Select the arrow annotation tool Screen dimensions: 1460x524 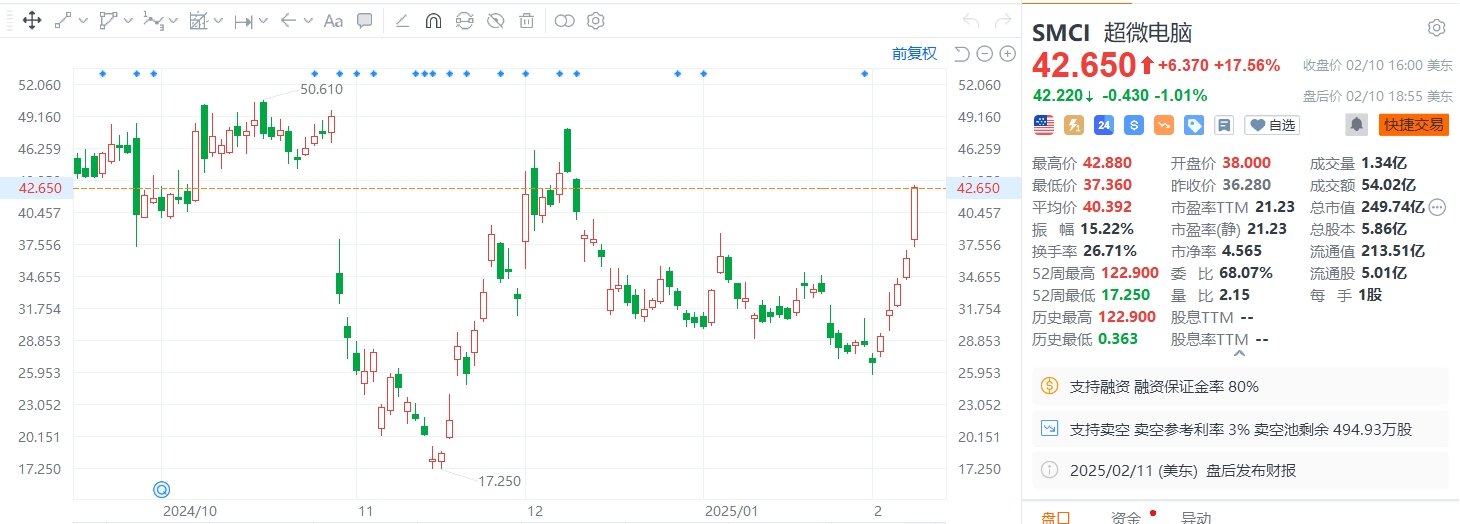point(288,20)
